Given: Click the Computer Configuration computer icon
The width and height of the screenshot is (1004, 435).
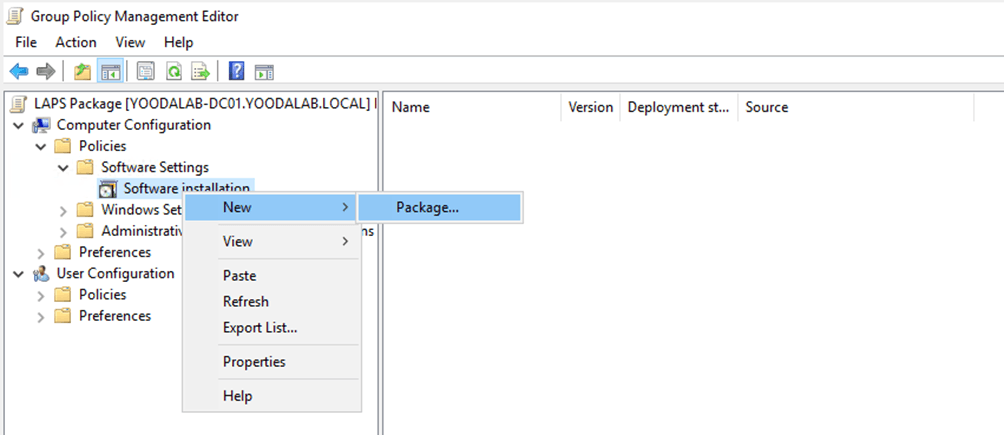Looking at the screenshot, I should [42, 125].
